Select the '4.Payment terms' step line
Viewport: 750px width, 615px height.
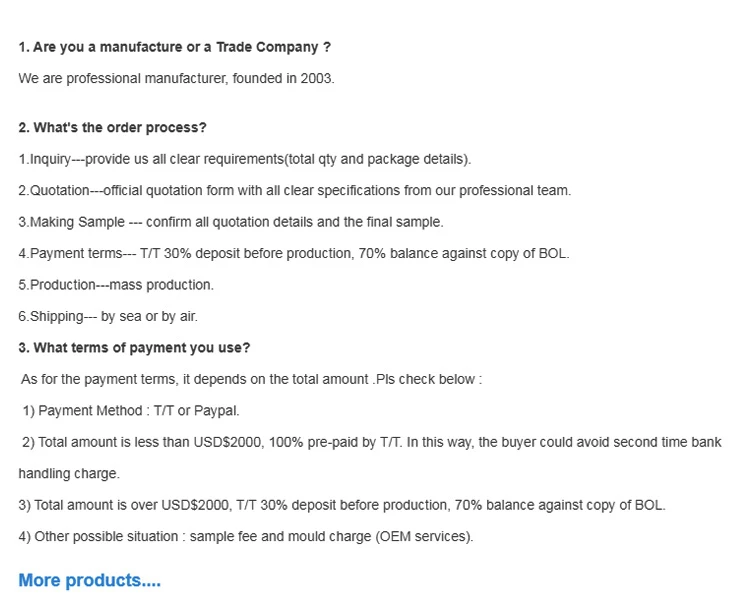pyautogui.click(x=293, y=253)
